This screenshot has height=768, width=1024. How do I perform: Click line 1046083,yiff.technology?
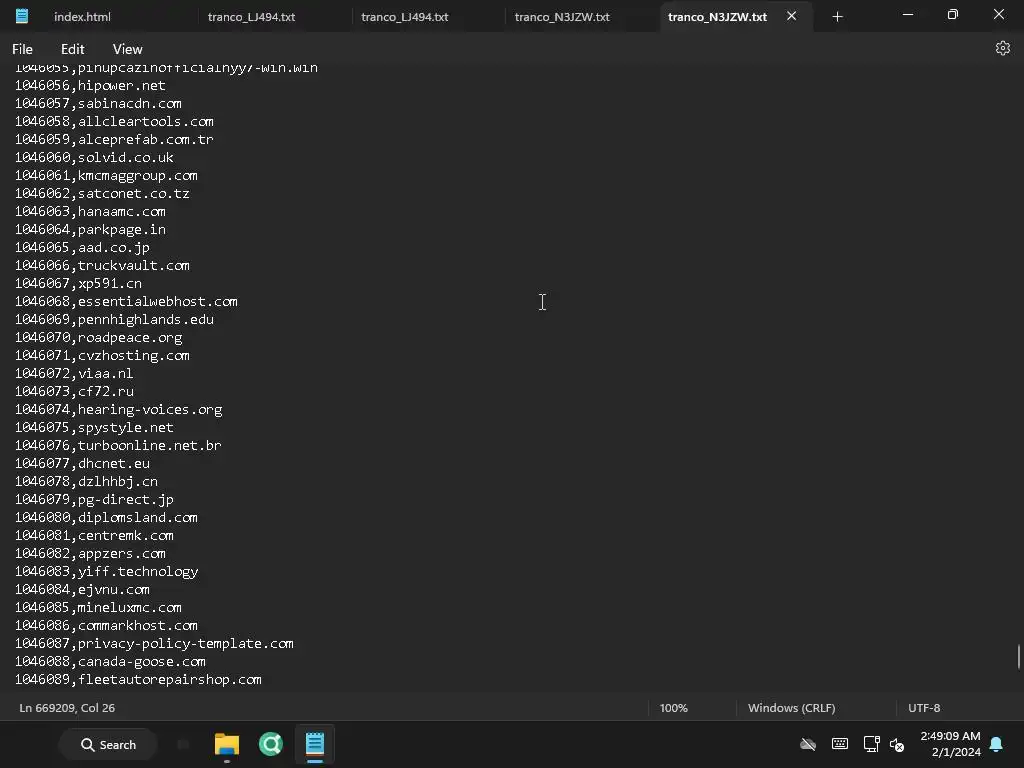106,571
